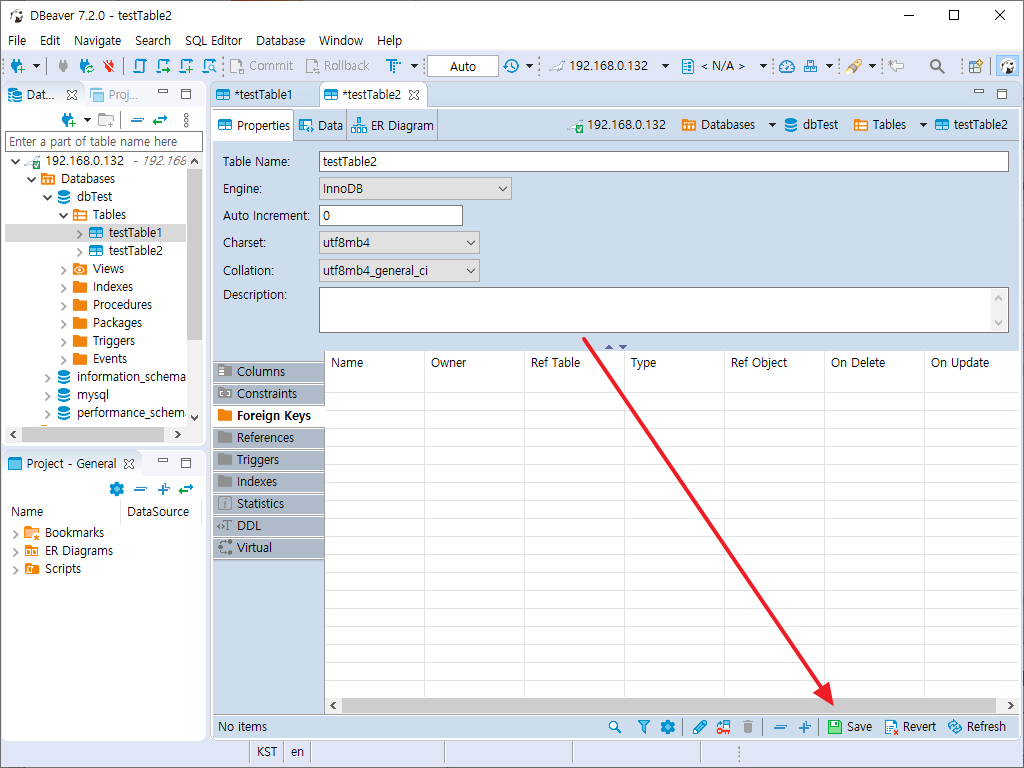Open the Collation utf8mb4_general_ci dropdown
Viewport: 1024px width, 768px height.
tap(399, 270)
